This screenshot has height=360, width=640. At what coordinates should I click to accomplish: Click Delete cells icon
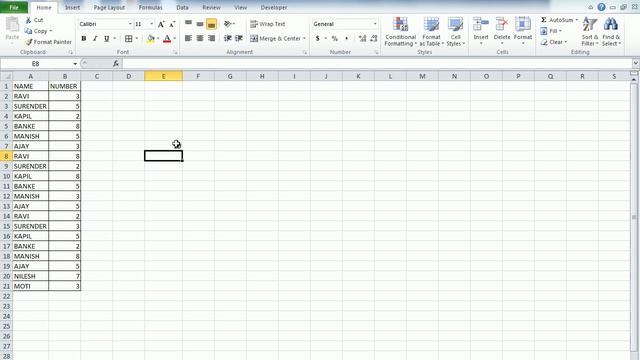point(502,24)
